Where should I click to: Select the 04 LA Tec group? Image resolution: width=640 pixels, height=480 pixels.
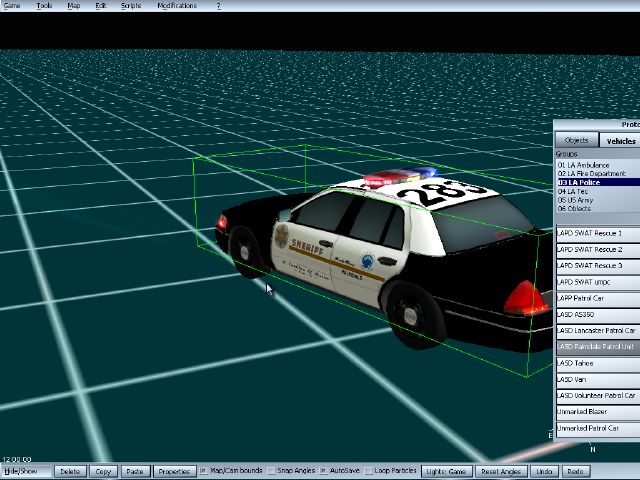point(598,191)
